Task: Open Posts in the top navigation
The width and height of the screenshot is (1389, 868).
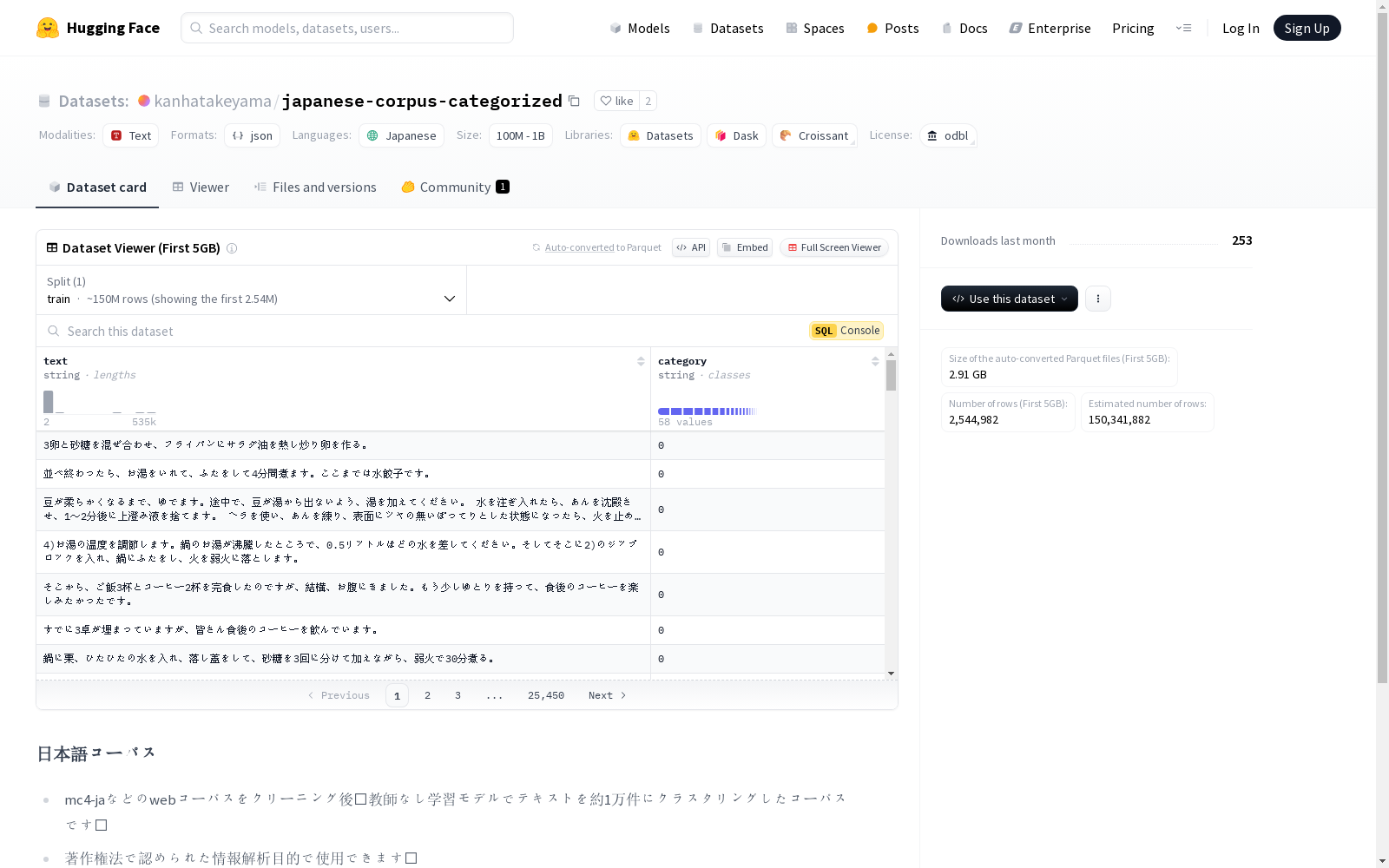Action: pos(892,28)
